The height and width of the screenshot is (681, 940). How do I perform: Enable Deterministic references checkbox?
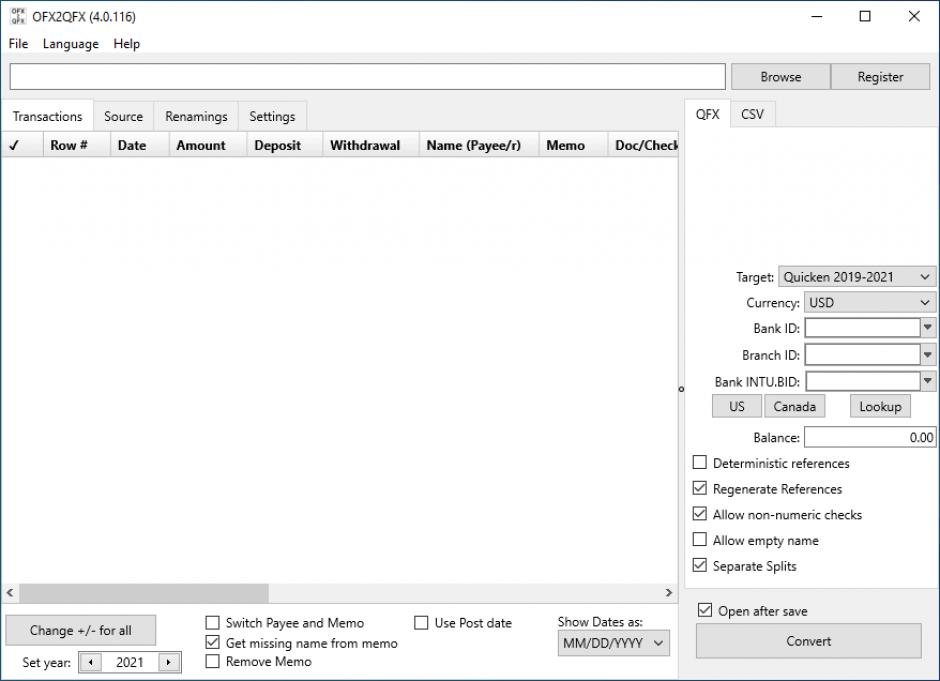click(x=700, y=463)
